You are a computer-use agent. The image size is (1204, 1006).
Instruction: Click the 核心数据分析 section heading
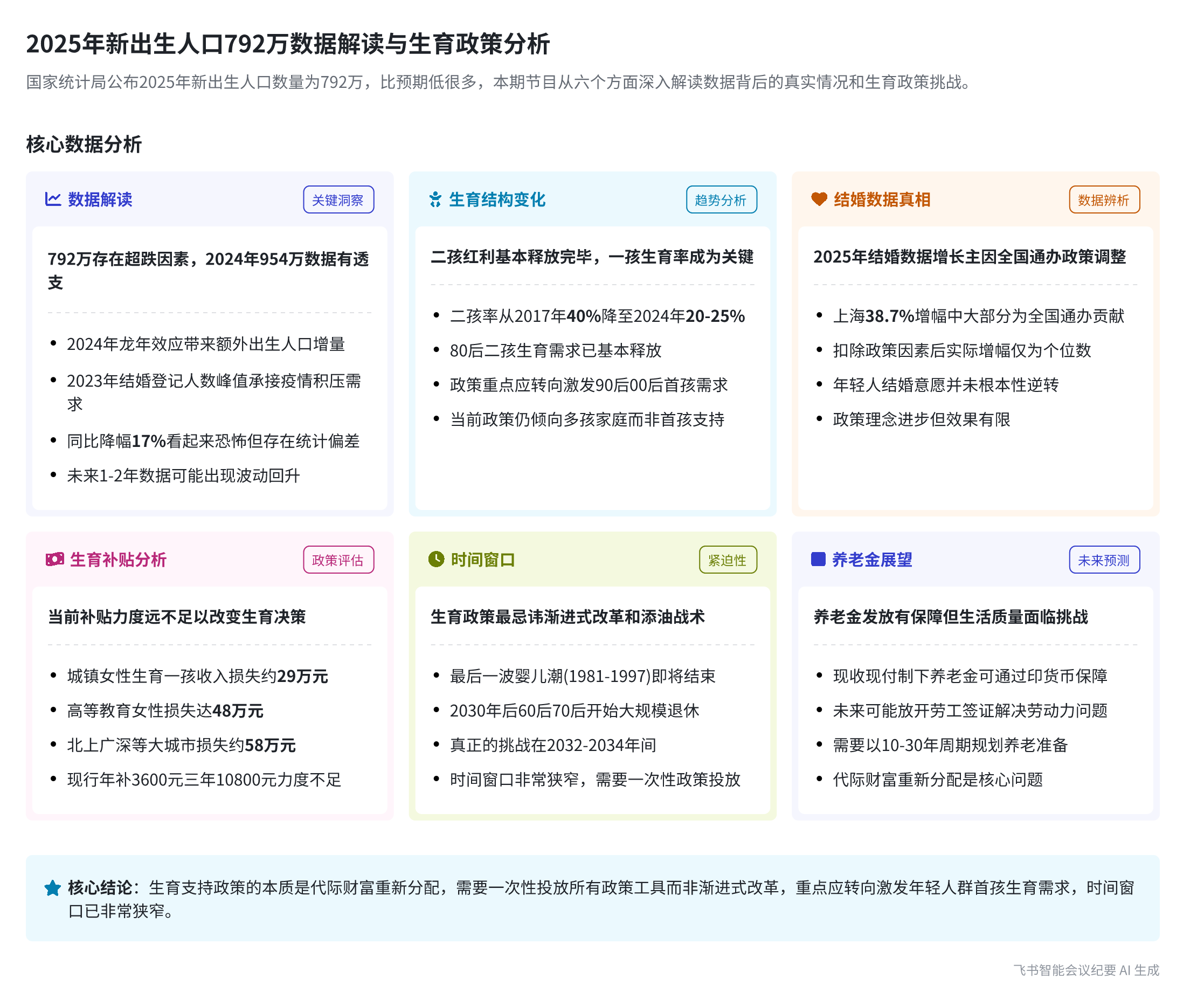pos(84,144)
